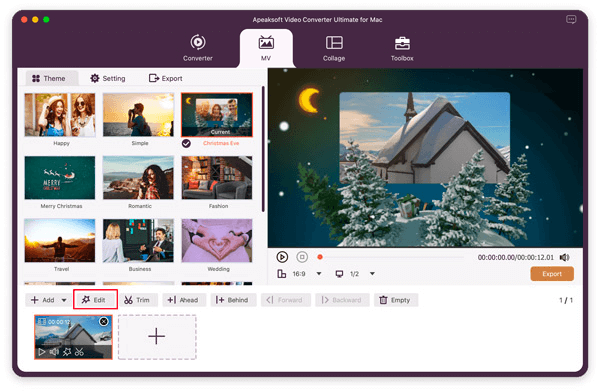
Task: Click the preview video frame
Action: tap(425, 158)
